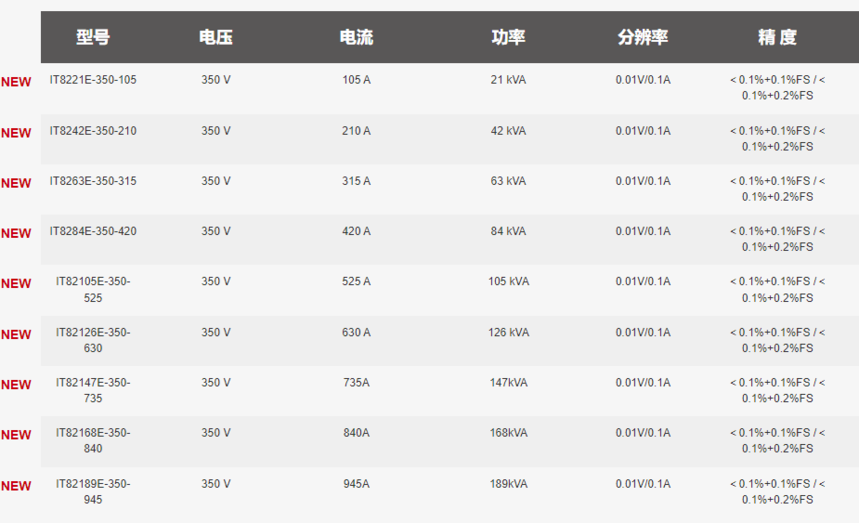The image size is (859, 523).
Task: Click the 电流 column header
Action: [x=357, y=37]
